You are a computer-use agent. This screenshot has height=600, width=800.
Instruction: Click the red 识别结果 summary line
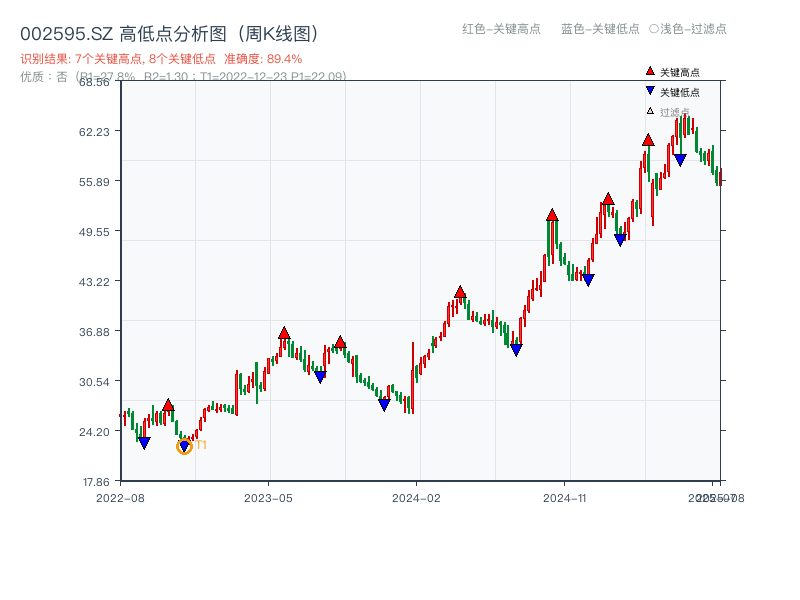pos(161,59)
